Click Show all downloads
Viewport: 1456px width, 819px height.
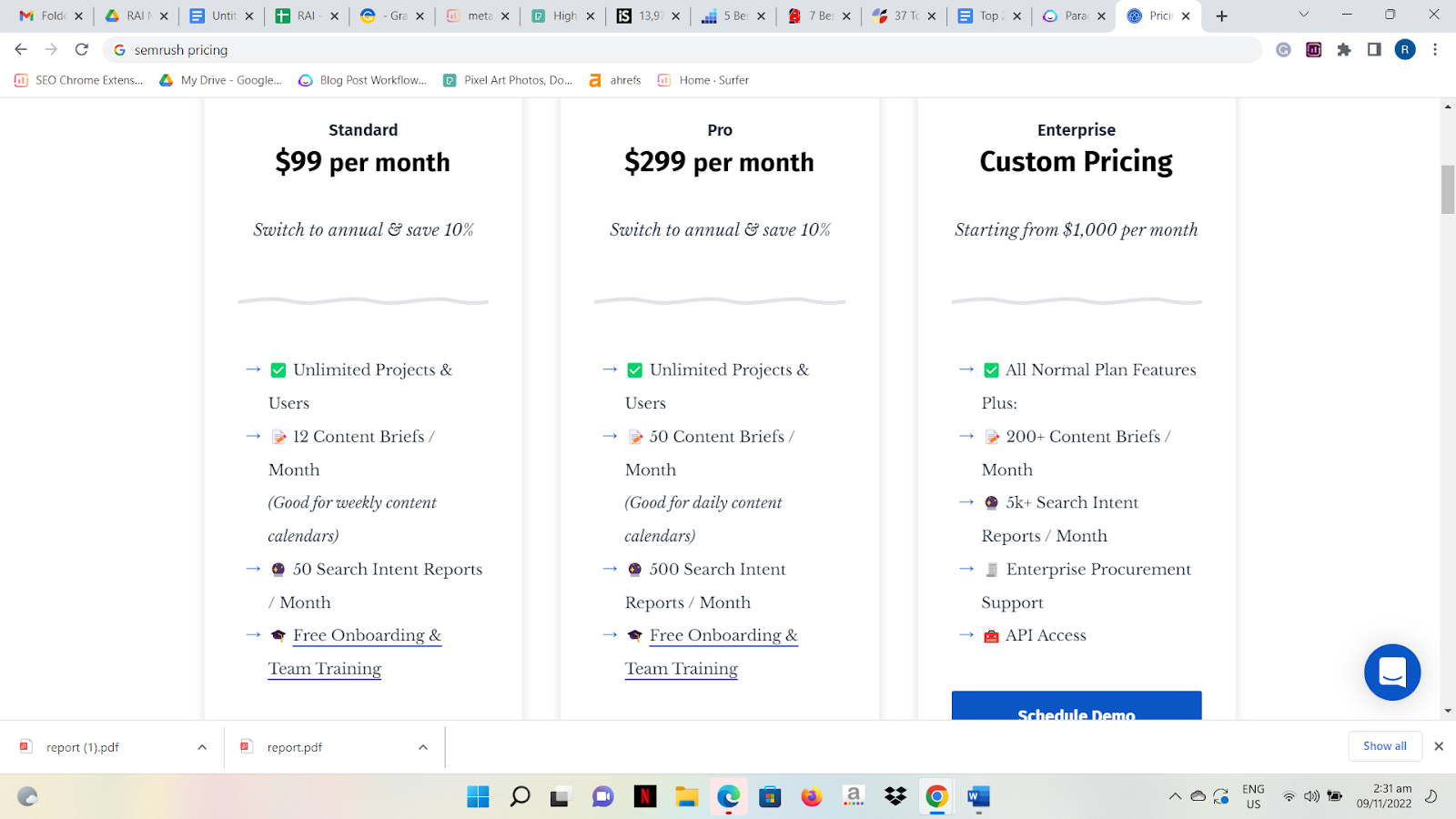(x=1384, y=746)
